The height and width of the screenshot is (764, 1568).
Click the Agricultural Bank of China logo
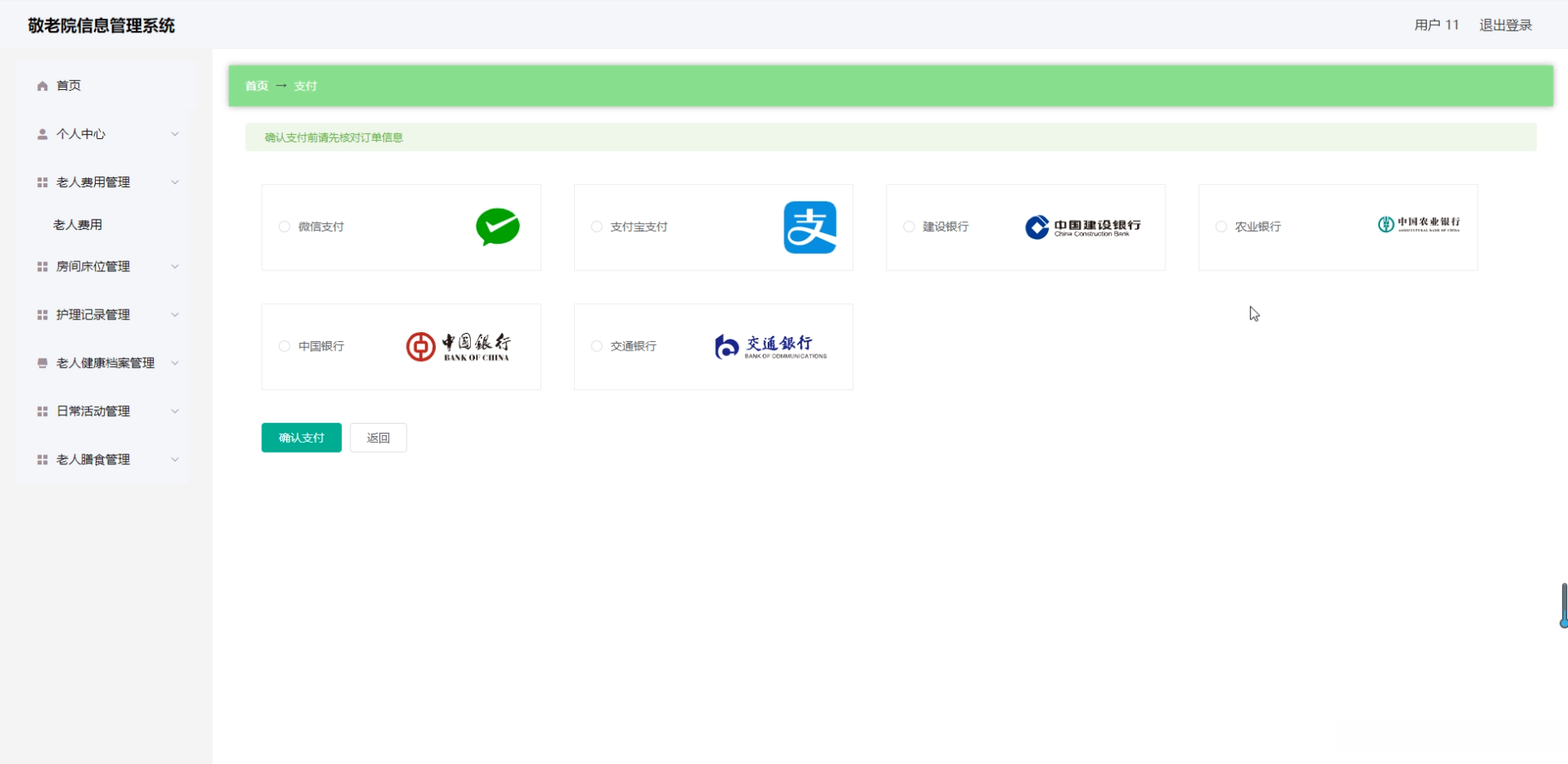click(x=1418, y=224)
